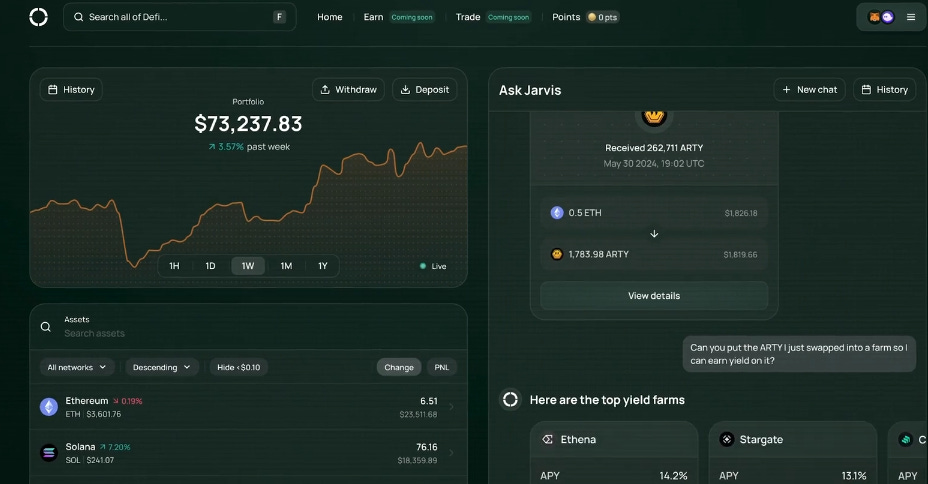The width and height of the screenshot is (928, 484).
Task: Click the Jarvis reply avatar icon
Action: point(510,399)
